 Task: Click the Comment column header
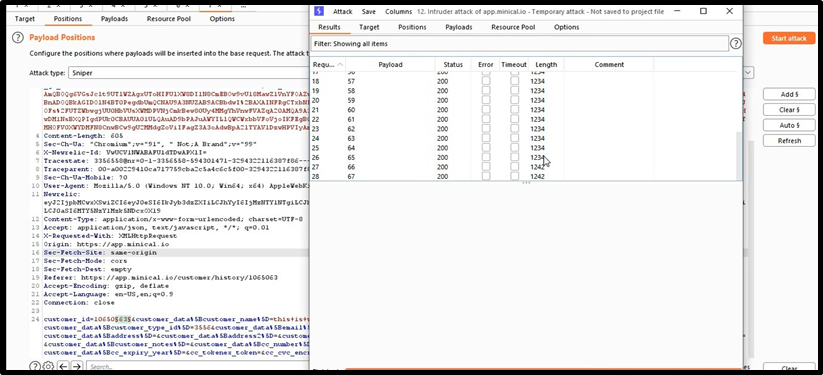click(609, 65)
